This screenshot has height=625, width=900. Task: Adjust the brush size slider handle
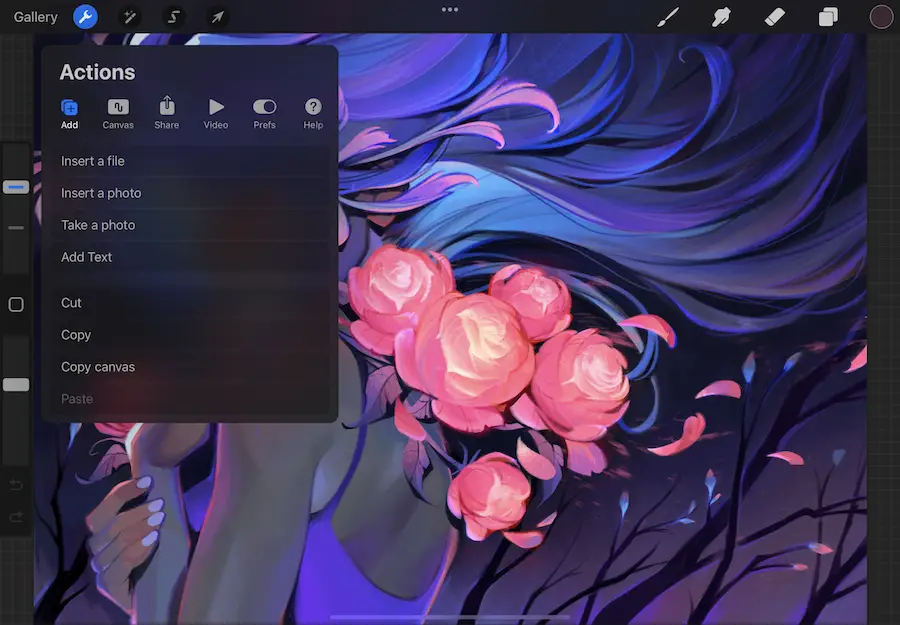[x=16, y=187]
